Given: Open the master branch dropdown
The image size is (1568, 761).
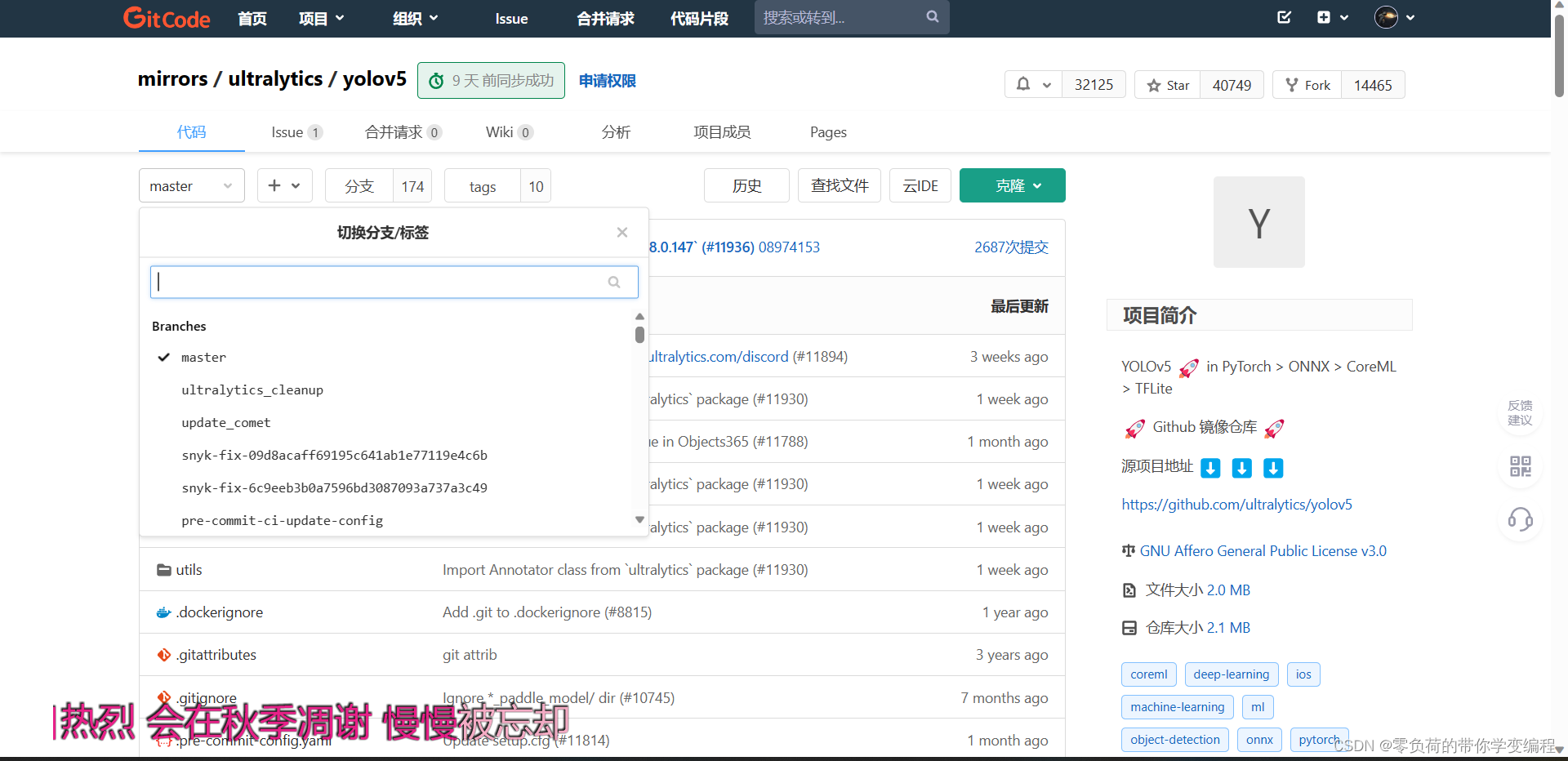Looking at the screenshot, I should [192, 186].
